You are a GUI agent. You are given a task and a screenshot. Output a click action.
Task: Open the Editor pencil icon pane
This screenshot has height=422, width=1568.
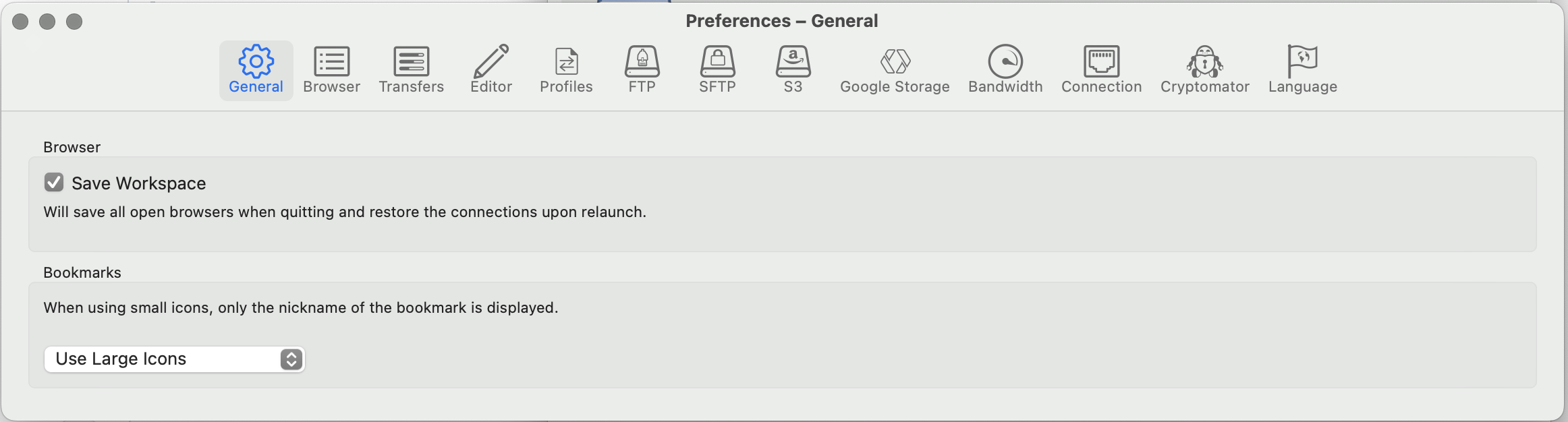coord(491,62)
